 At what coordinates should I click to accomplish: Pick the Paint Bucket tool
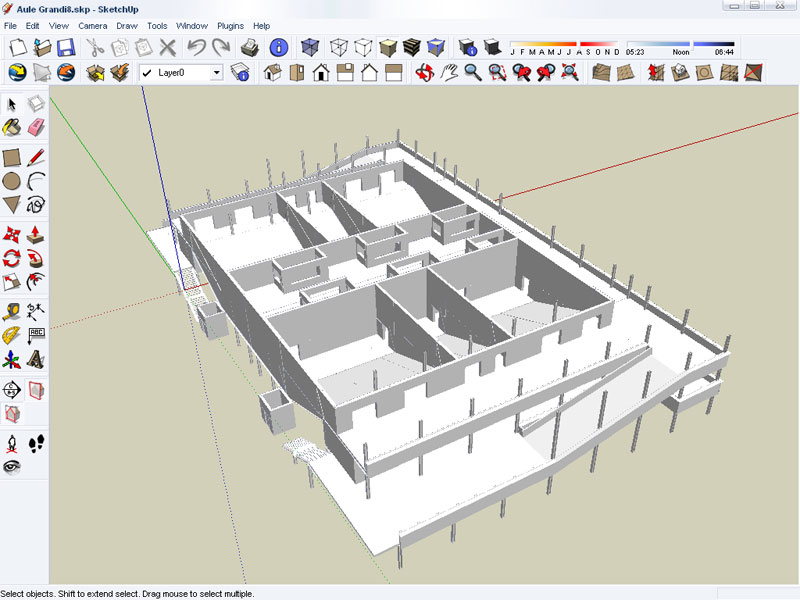(12, 127)
